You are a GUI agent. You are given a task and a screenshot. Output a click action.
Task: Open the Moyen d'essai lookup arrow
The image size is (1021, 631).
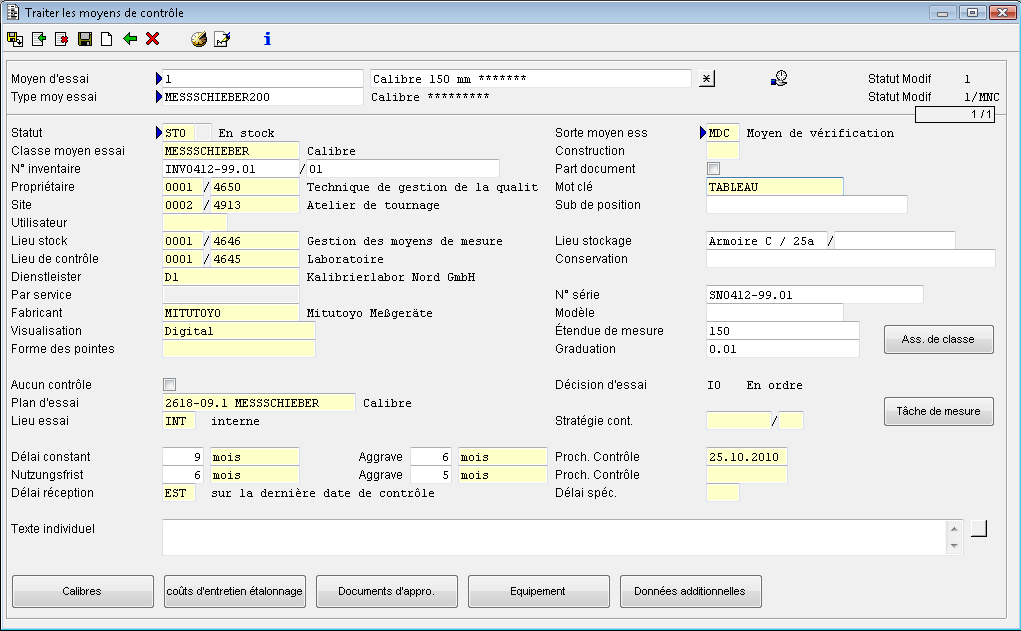[158, 78]
